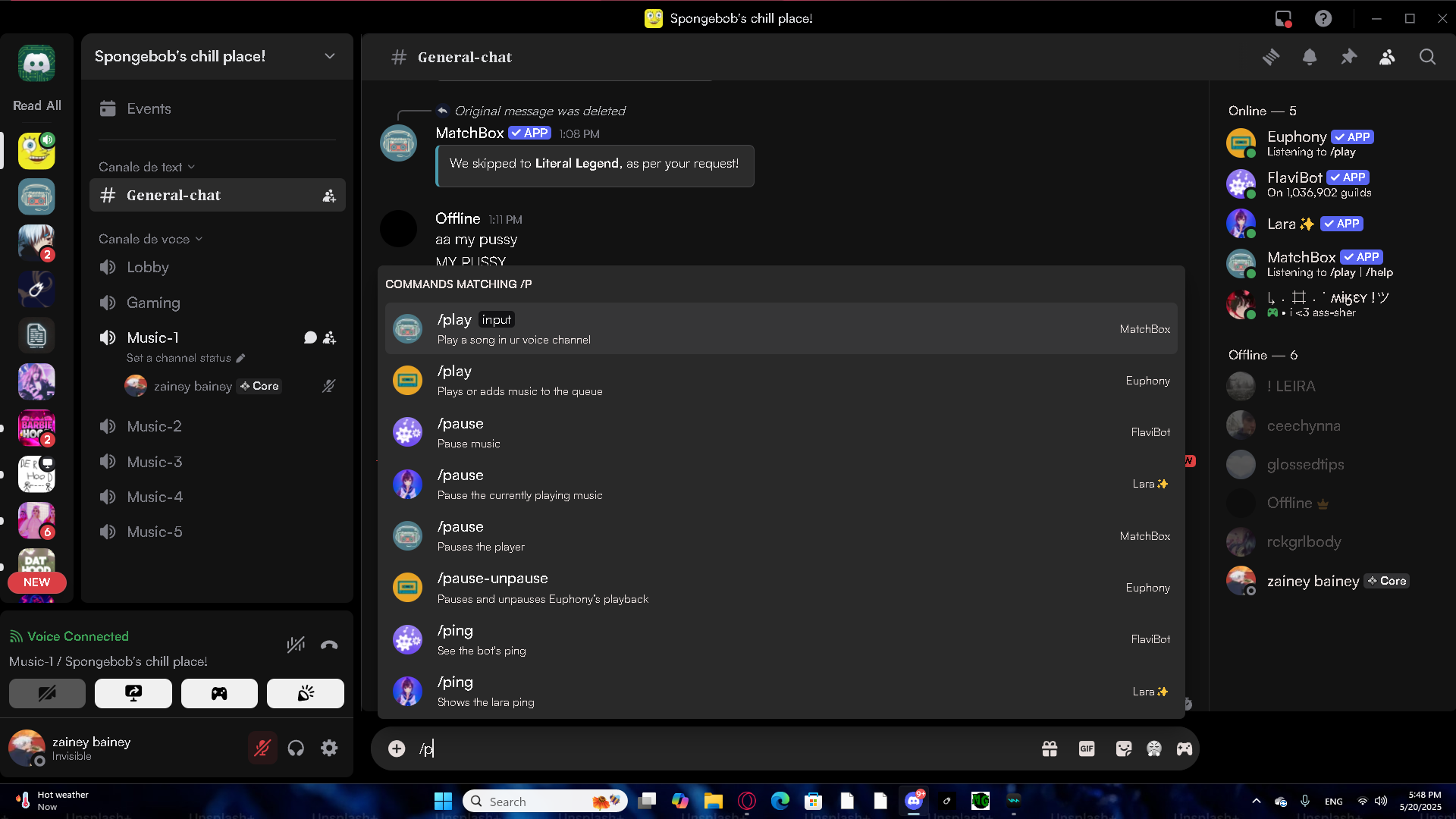This screenshot has width=1456, height=819.
Task: Show pinned messages
Action: 1348,57
